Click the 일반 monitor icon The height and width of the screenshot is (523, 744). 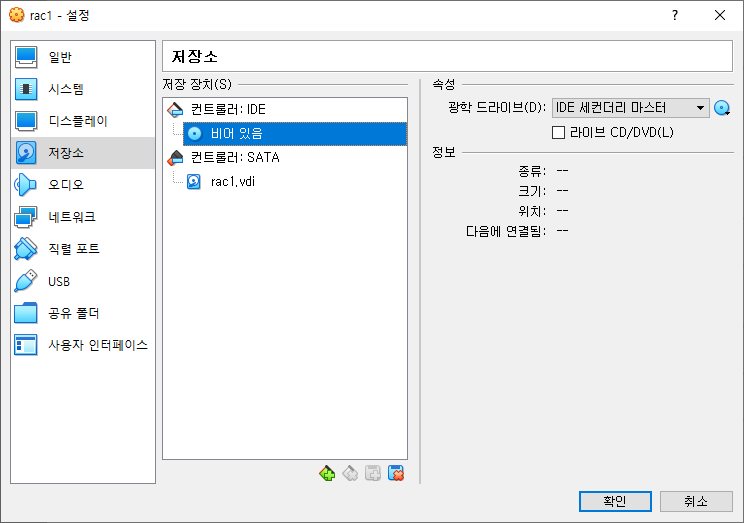(x=26, y=57)
